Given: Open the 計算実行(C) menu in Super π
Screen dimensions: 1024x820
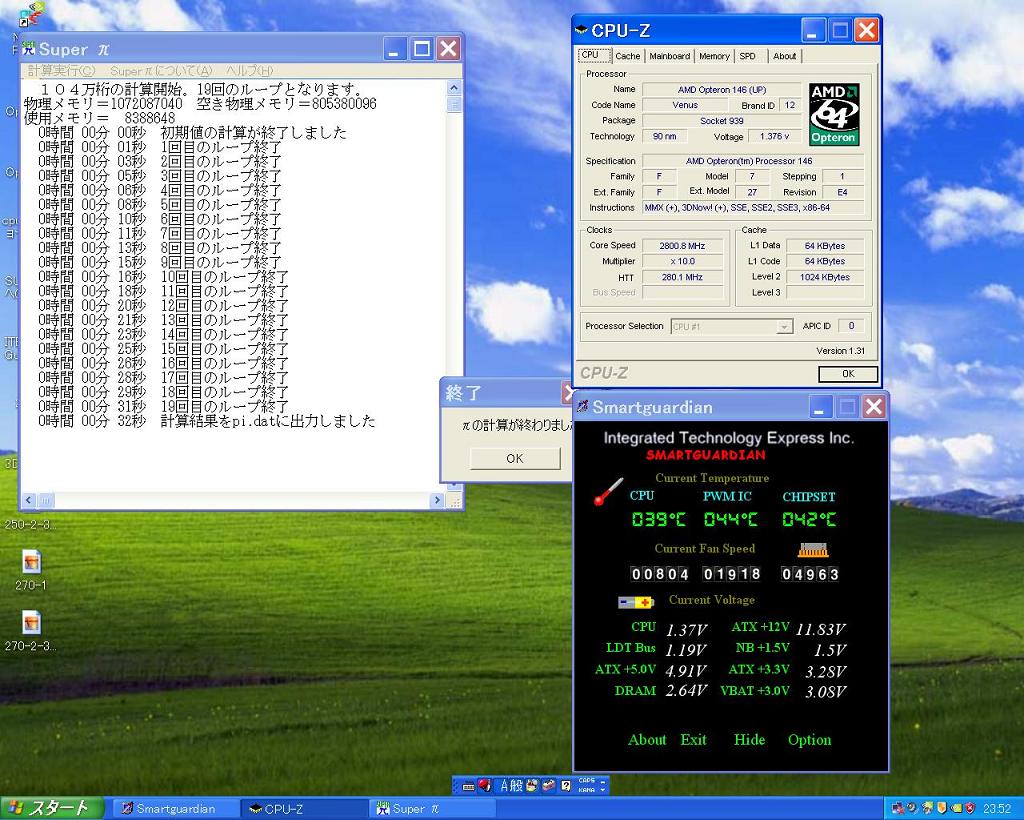Looking at the screenshot, I should click(61, 71).
